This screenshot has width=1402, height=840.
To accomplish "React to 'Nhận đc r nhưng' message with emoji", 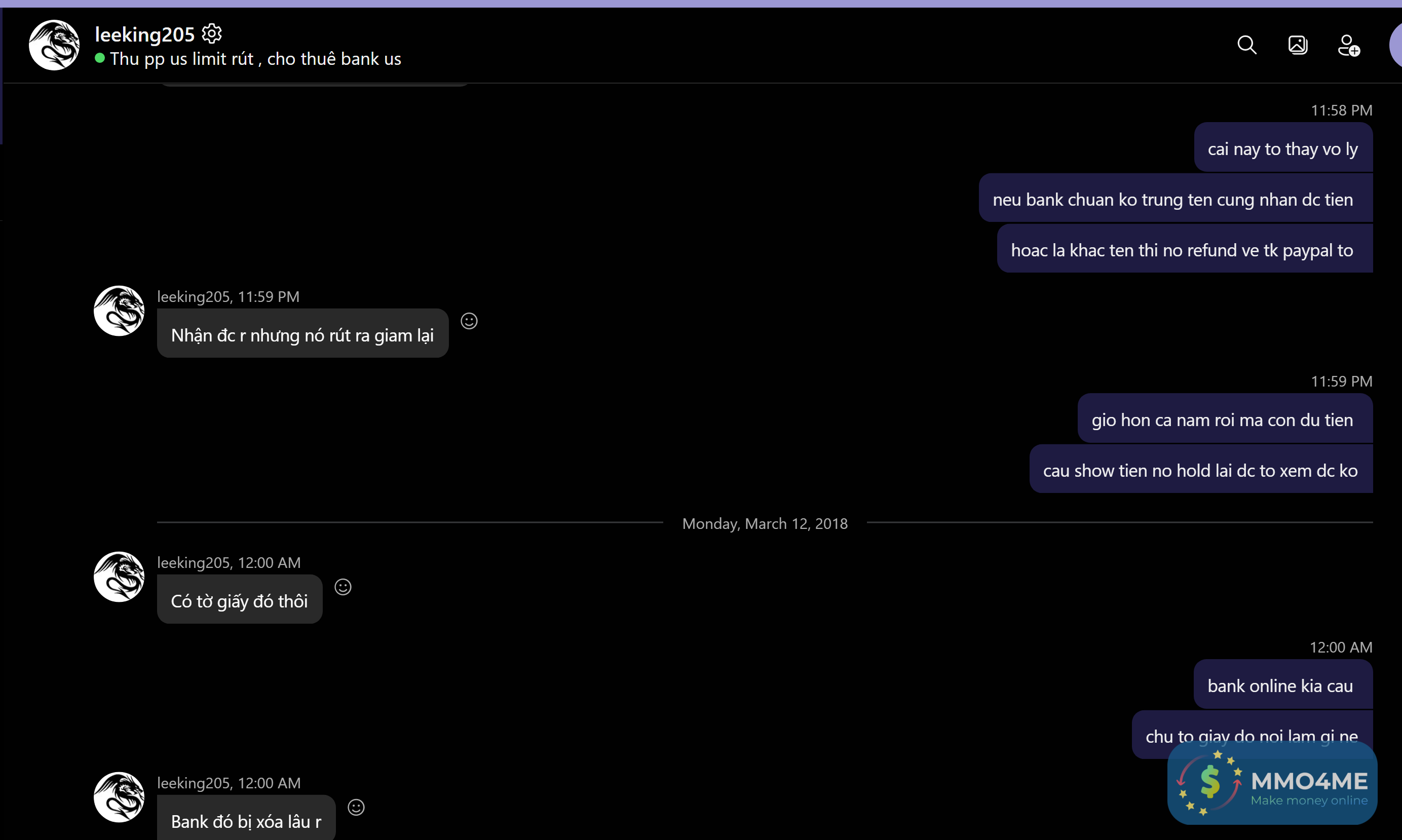I will [x=469, y=321].
